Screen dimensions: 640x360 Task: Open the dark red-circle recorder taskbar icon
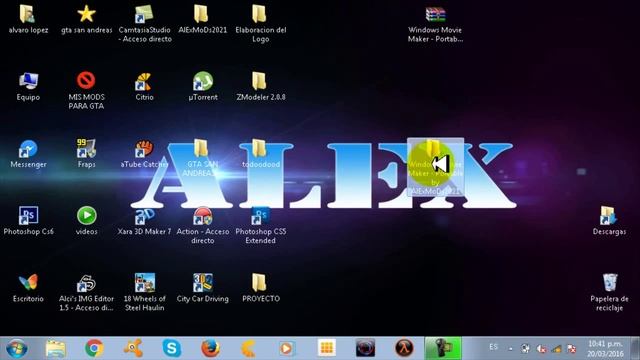pos(365,348)
